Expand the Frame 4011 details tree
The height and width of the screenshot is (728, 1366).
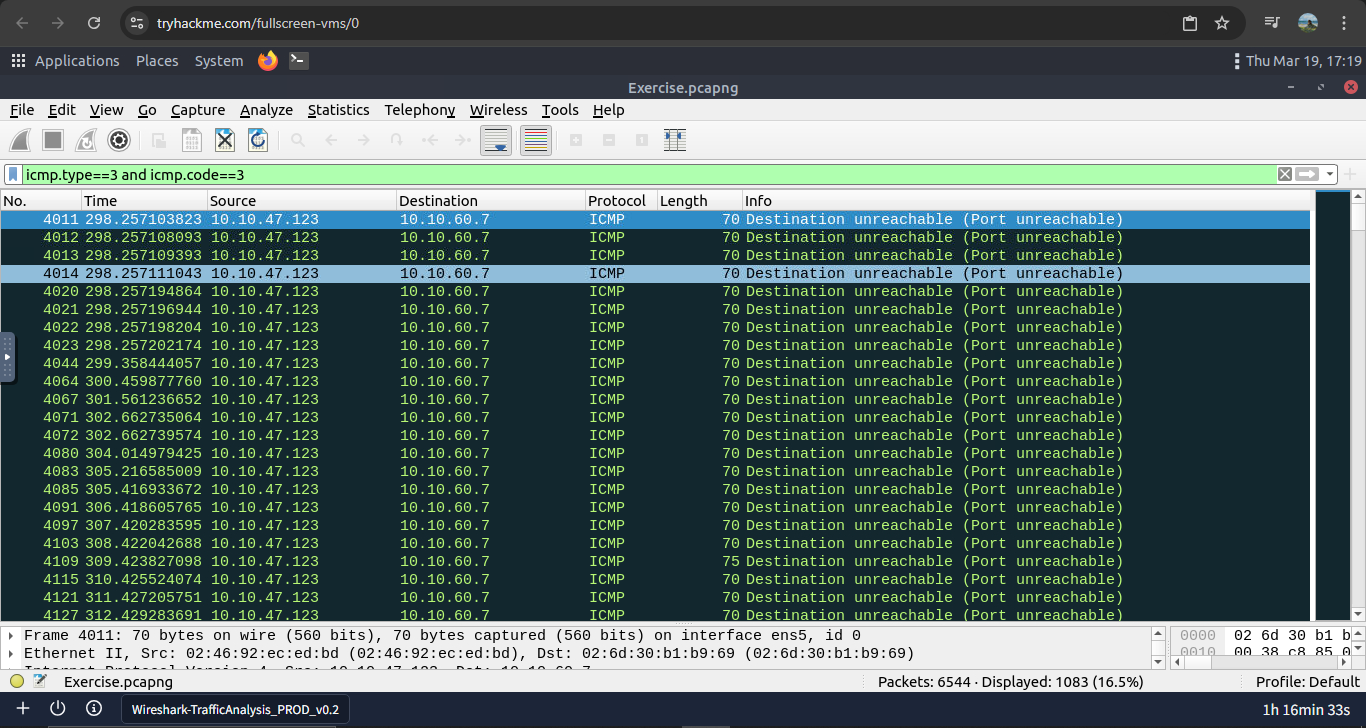[x=11, y=636]
